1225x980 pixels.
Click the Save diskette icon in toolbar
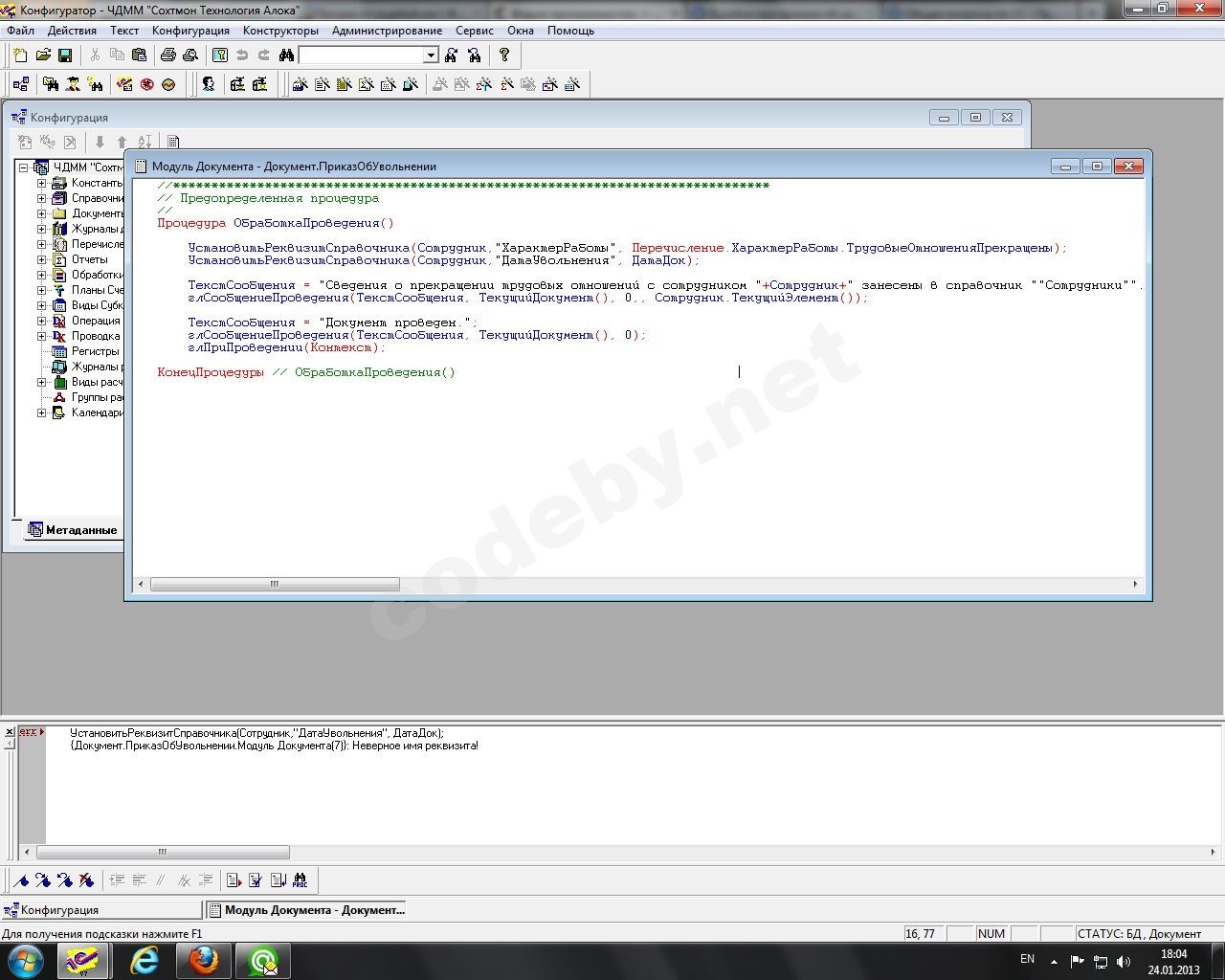click(x=65, y=56)
